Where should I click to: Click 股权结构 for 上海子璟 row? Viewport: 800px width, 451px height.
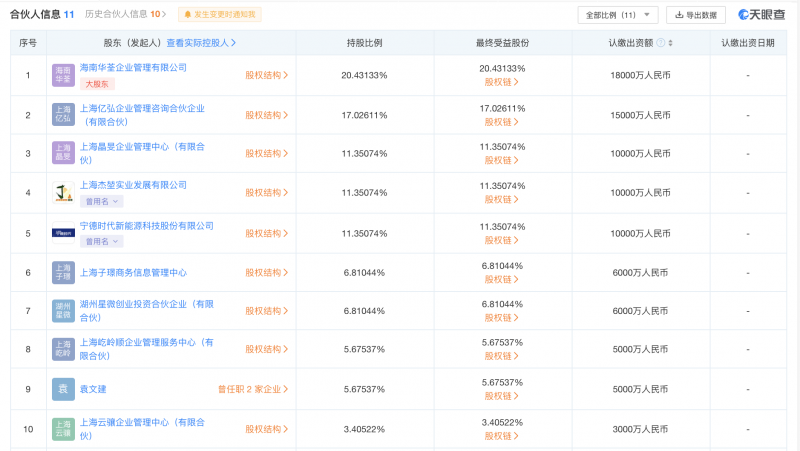tap(266, 272)
